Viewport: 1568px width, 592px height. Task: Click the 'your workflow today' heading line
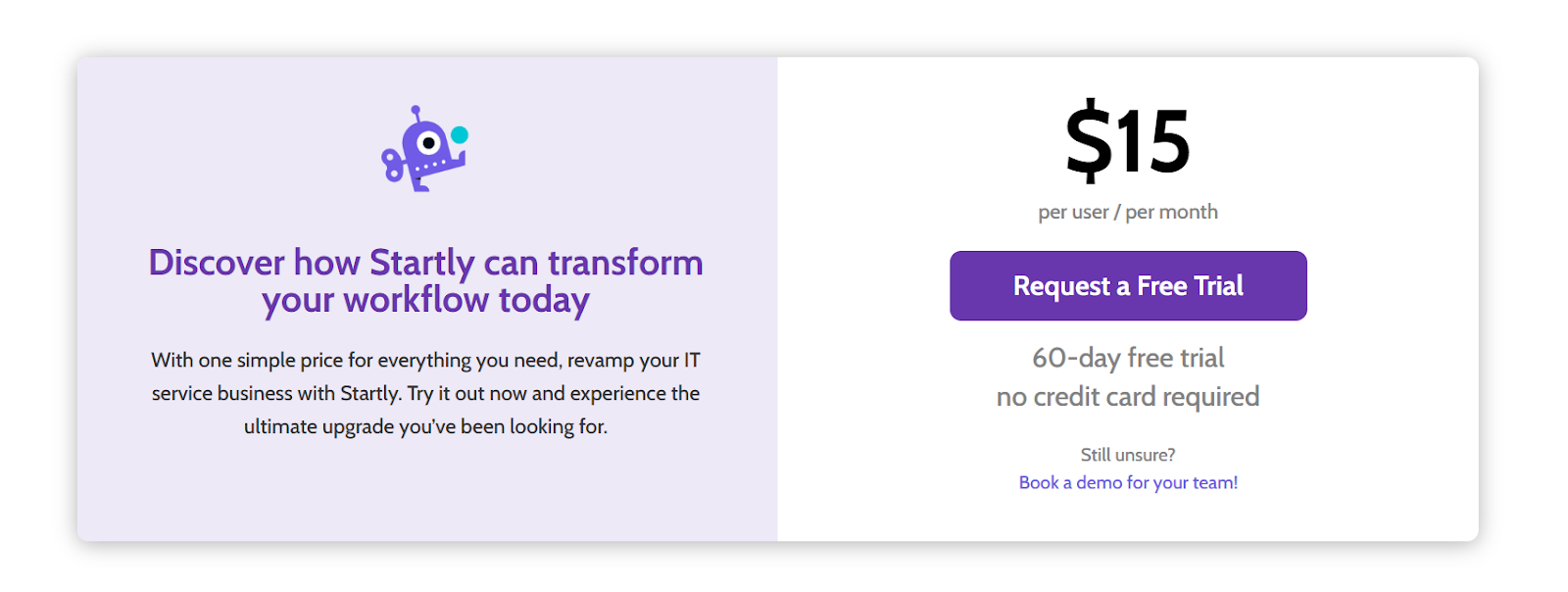[425, 300]
